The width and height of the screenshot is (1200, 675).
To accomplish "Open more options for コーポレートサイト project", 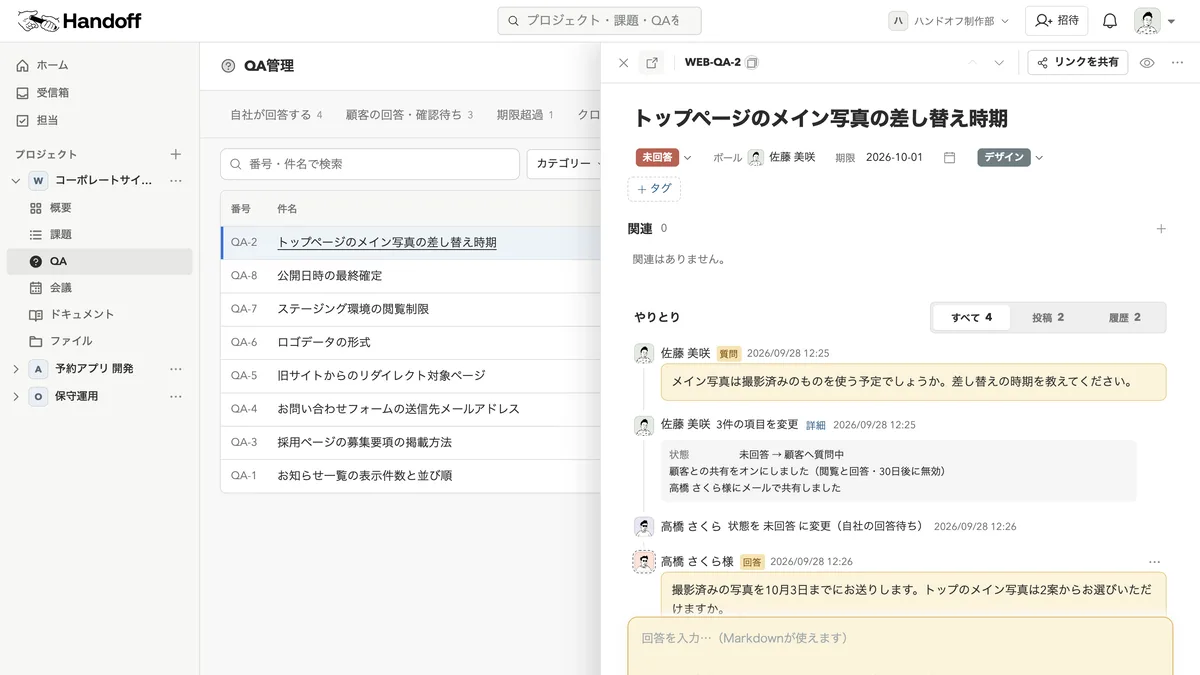I will pyautogui.click(x=176, y=181).
